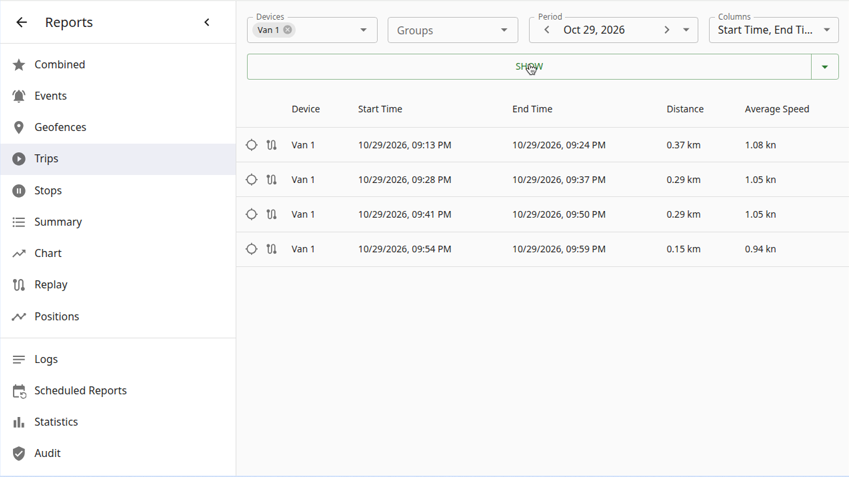The image size is (849, 477).
Task: Click the play icon beside Trips
Action: point(19,159)
